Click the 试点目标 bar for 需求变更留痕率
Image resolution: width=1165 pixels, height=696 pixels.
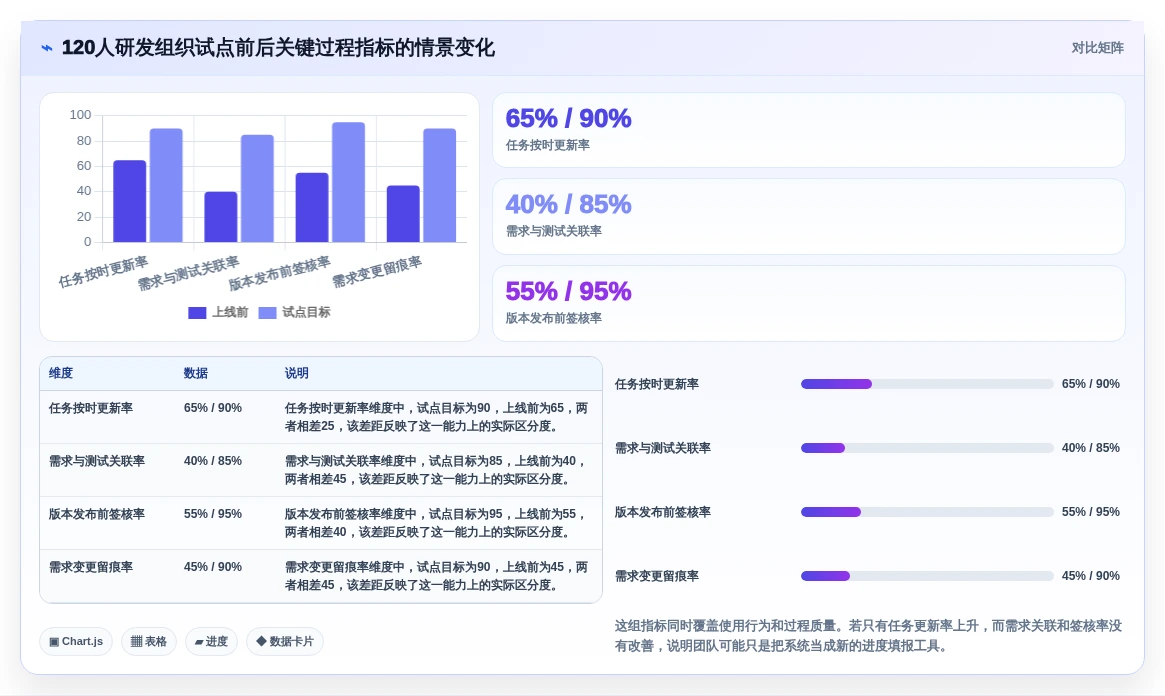pyautogui.click(x=440, y=186)
